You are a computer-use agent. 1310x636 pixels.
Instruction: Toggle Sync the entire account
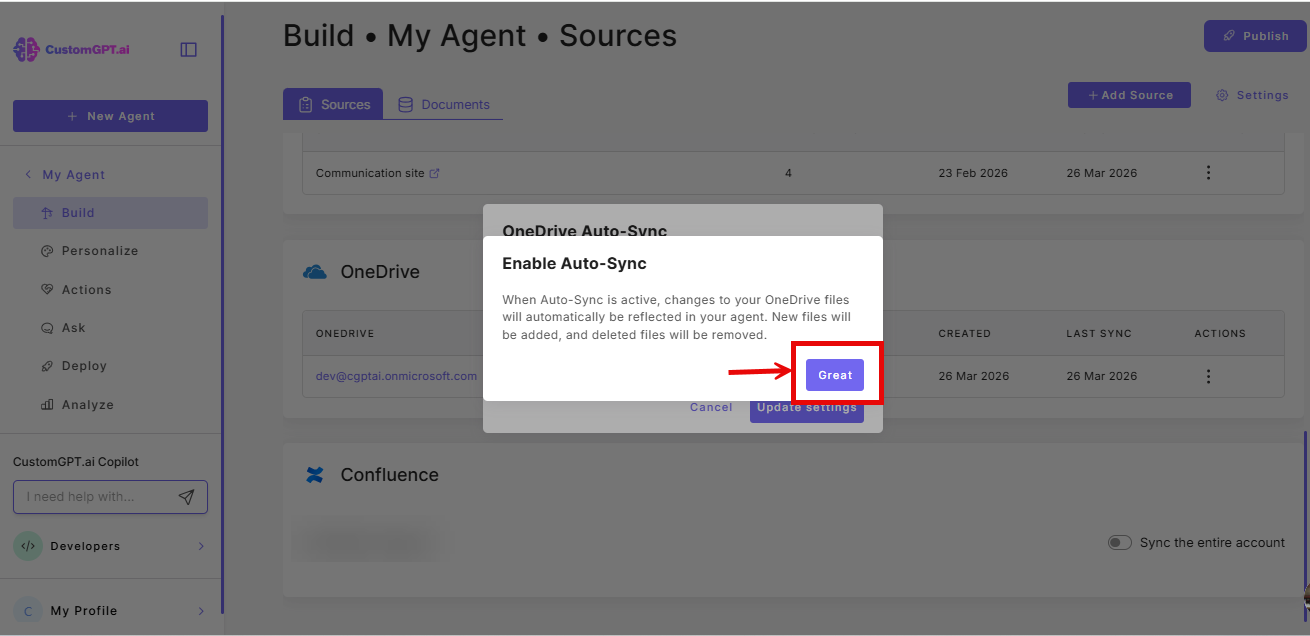click(1119, 543)
